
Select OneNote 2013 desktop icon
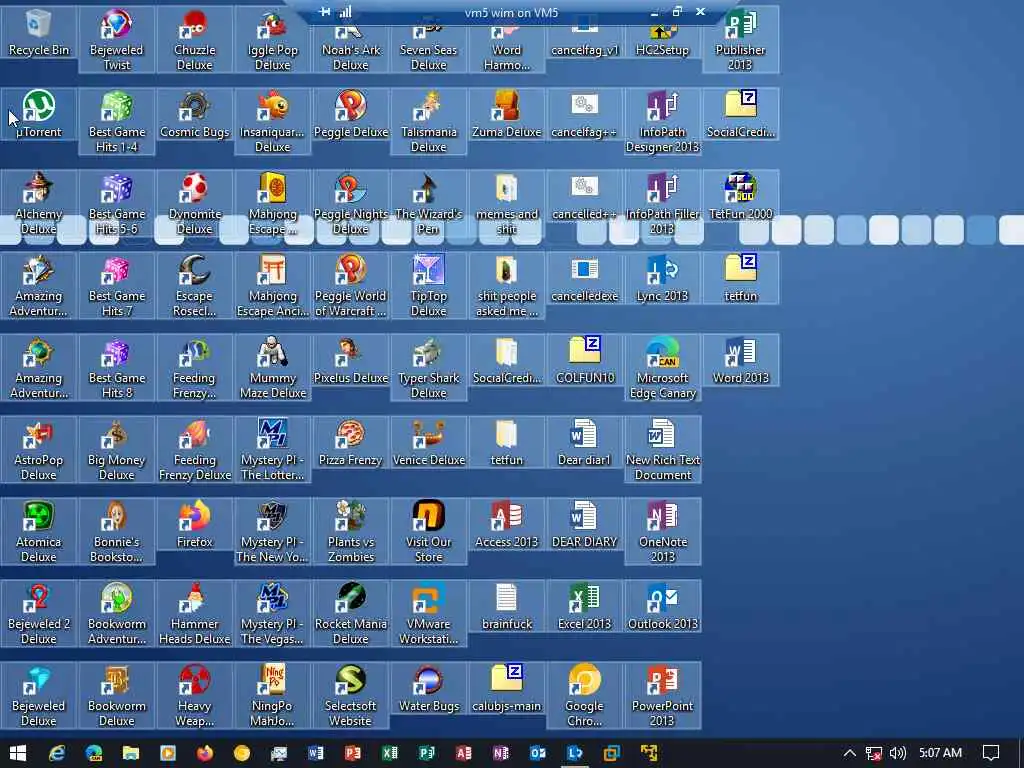coord(662,531)
